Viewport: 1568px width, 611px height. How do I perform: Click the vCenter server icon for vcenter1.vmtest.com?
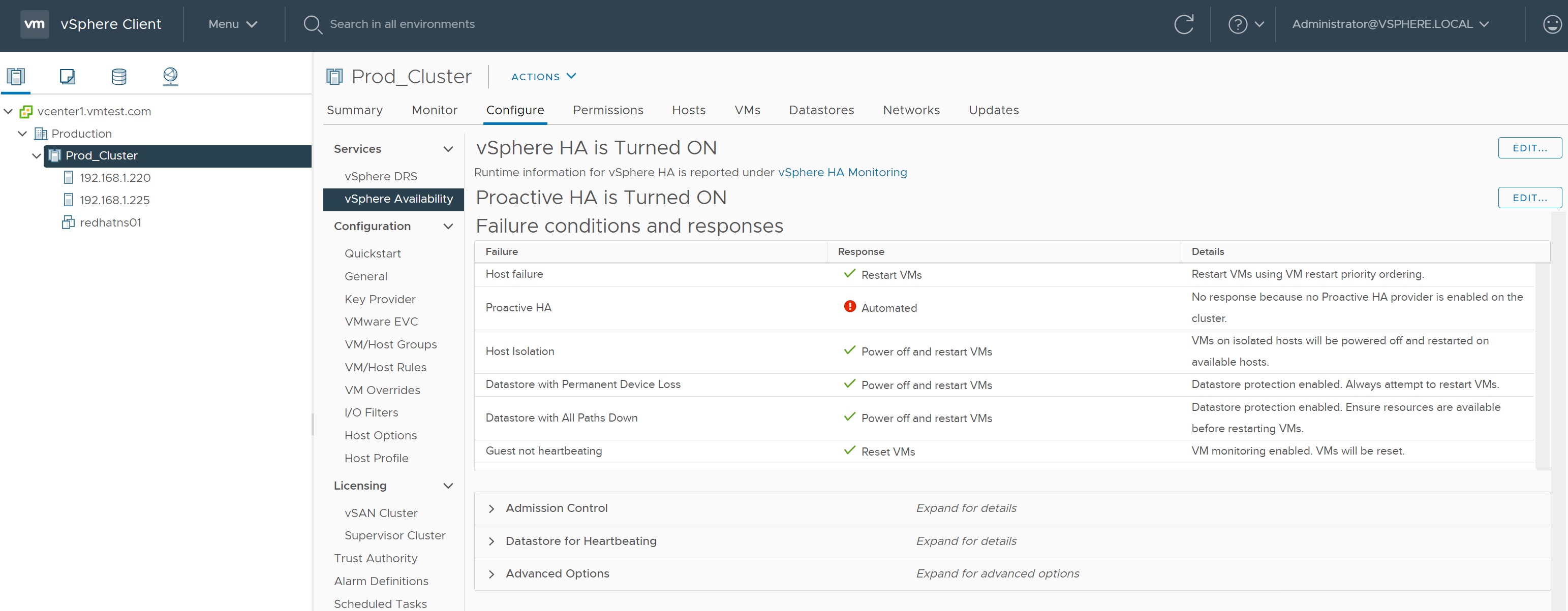(26, 112)
